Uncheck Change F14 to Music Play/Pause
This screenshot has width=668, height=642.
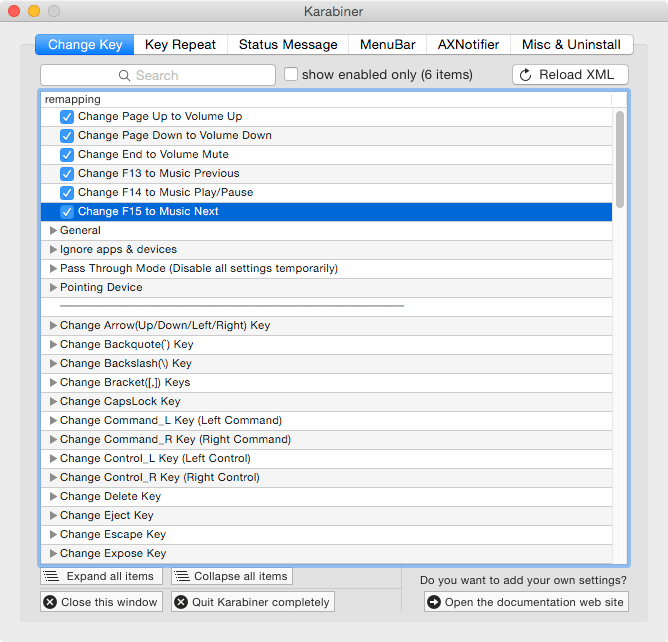pyautogui.click(x=67, y=193)
